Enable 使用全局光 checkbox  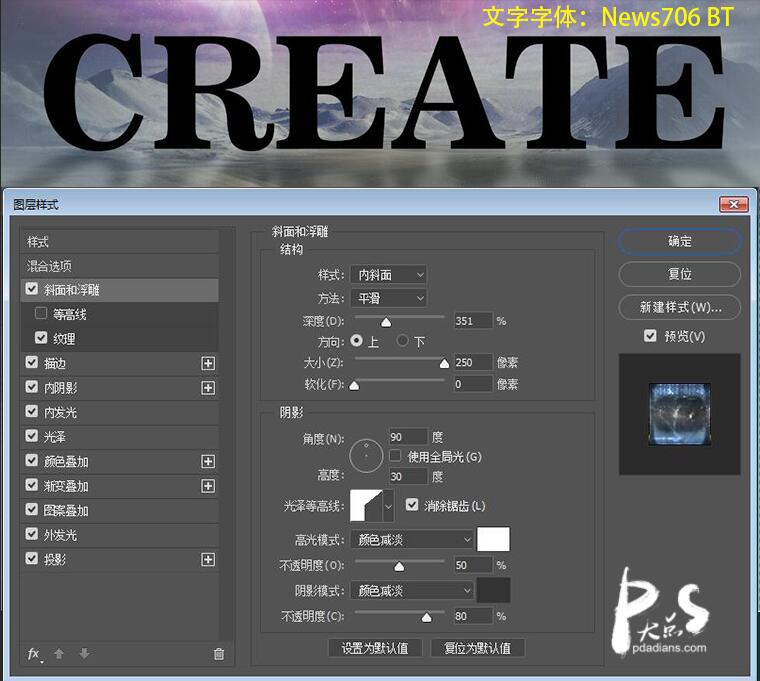pyautogui.click(x=396, y=456)
